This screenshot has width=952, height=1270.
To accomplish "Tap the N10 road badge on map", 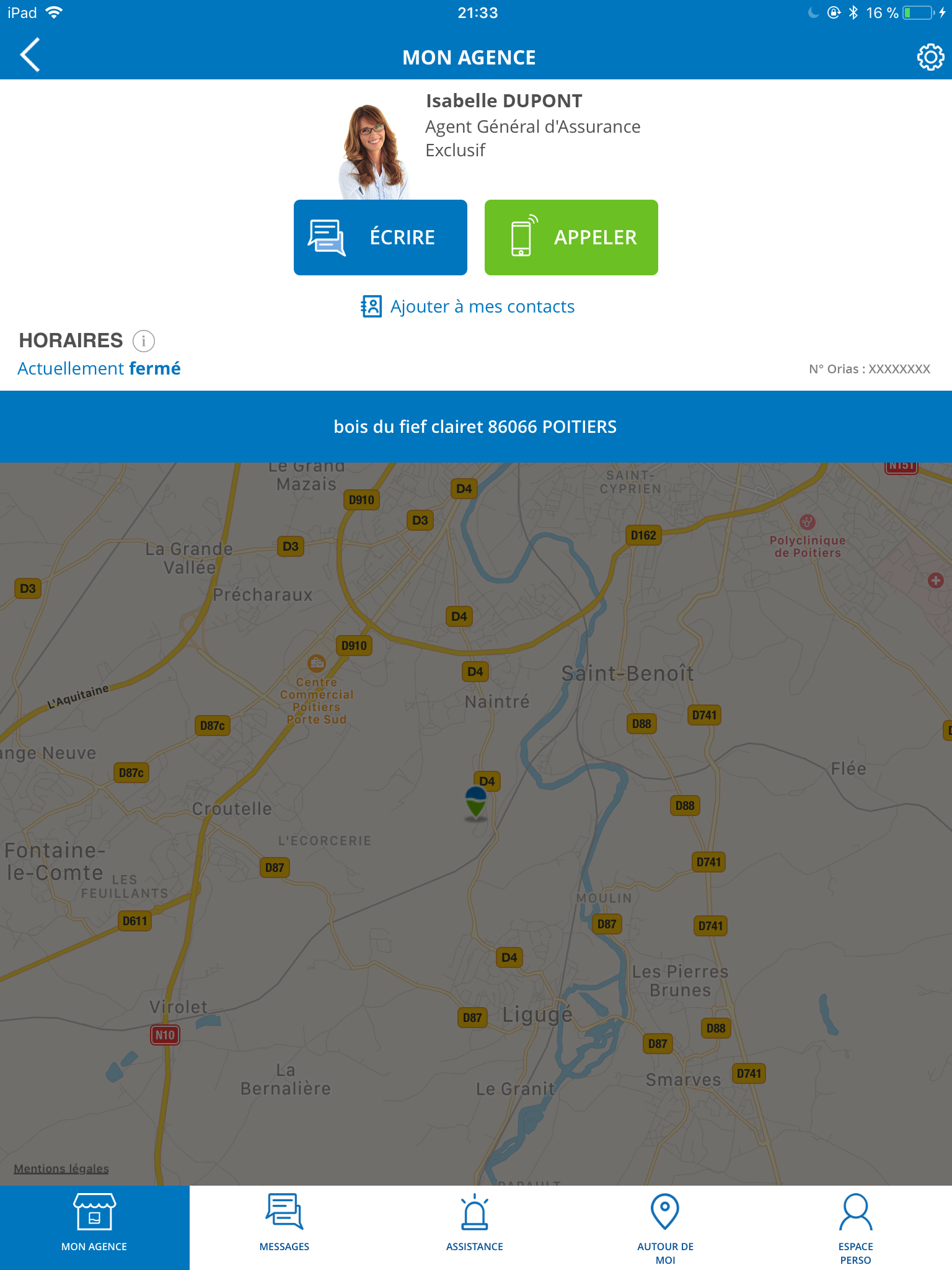I will pos(165,1034).
